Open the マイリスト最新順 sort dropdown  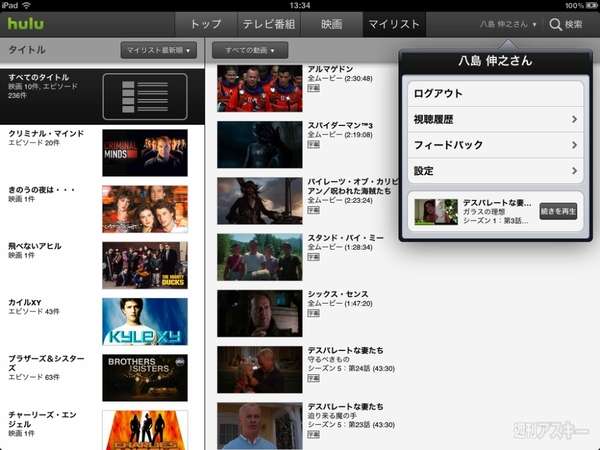point(158,50)
